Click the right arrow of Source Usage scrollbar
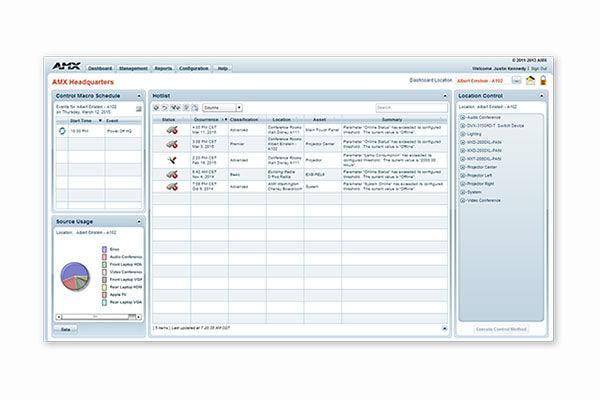Screen dimensions: 600x400 click(x=139, y=317)
